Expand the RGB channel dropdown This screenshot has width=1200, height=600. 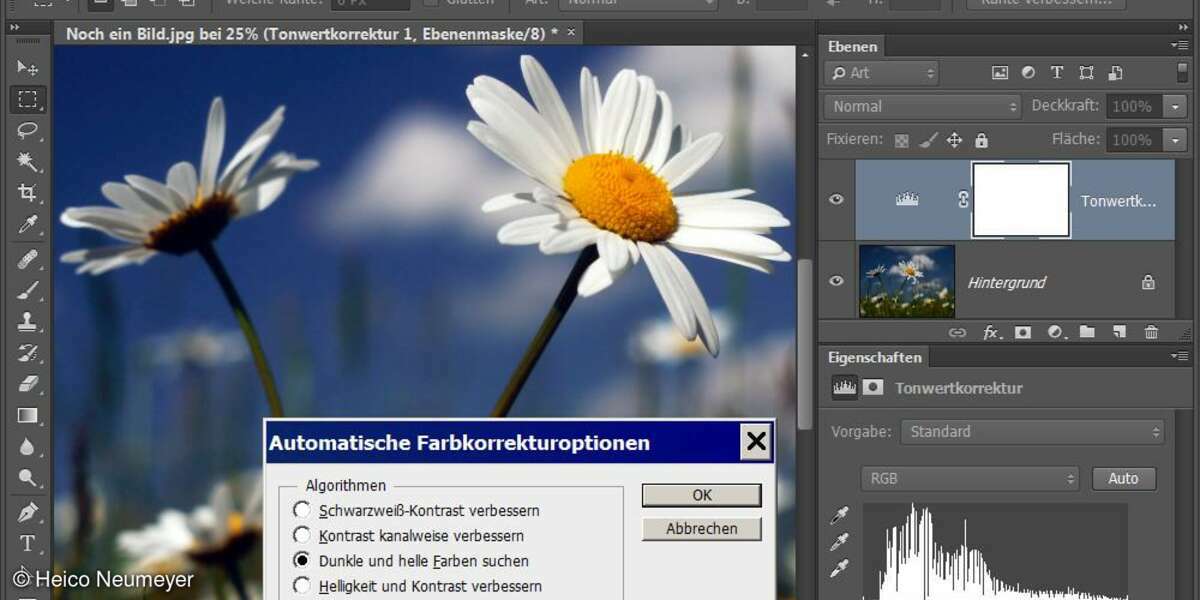(969, 479)
